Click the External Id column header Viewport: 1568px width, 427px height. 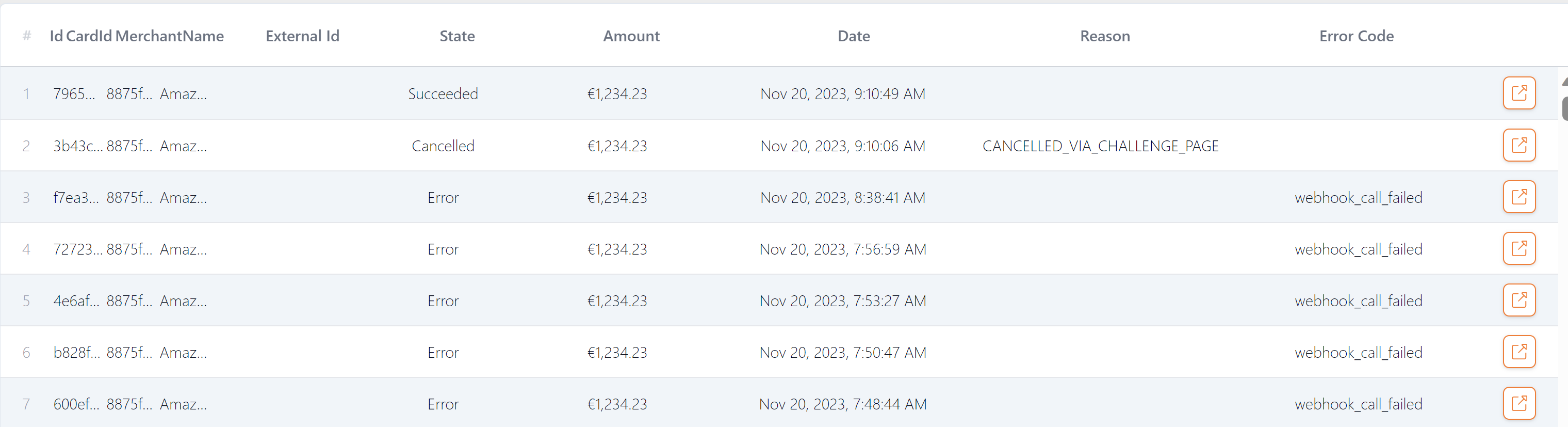[303, 36]
